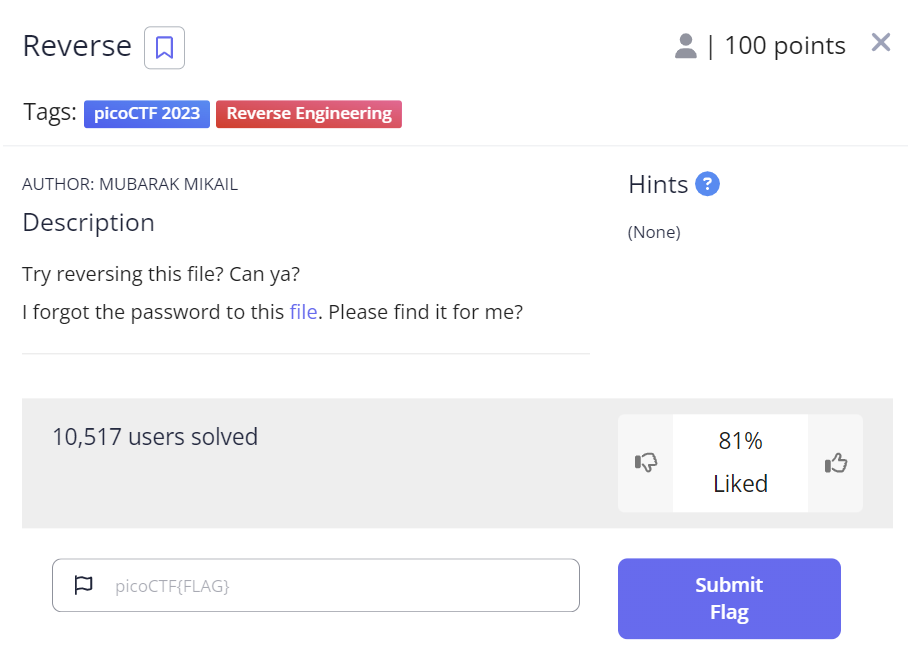
Task: Click the Reverse challenge title
Action: (77, 46)
